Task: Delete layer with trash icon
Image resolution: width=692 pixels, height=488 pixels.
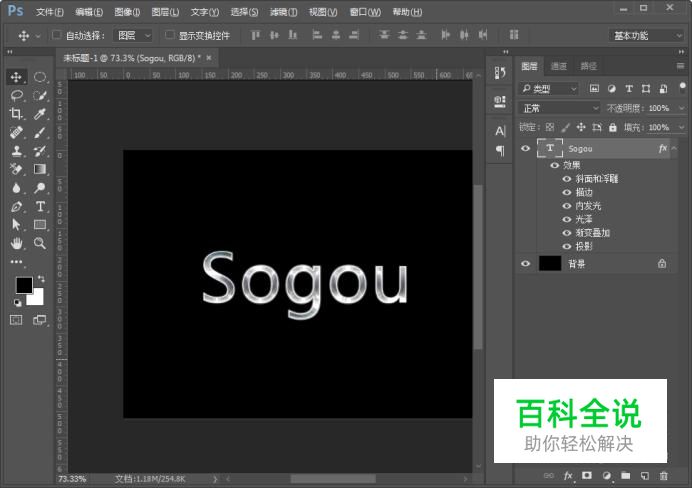Action: click(x=663, y=476)
